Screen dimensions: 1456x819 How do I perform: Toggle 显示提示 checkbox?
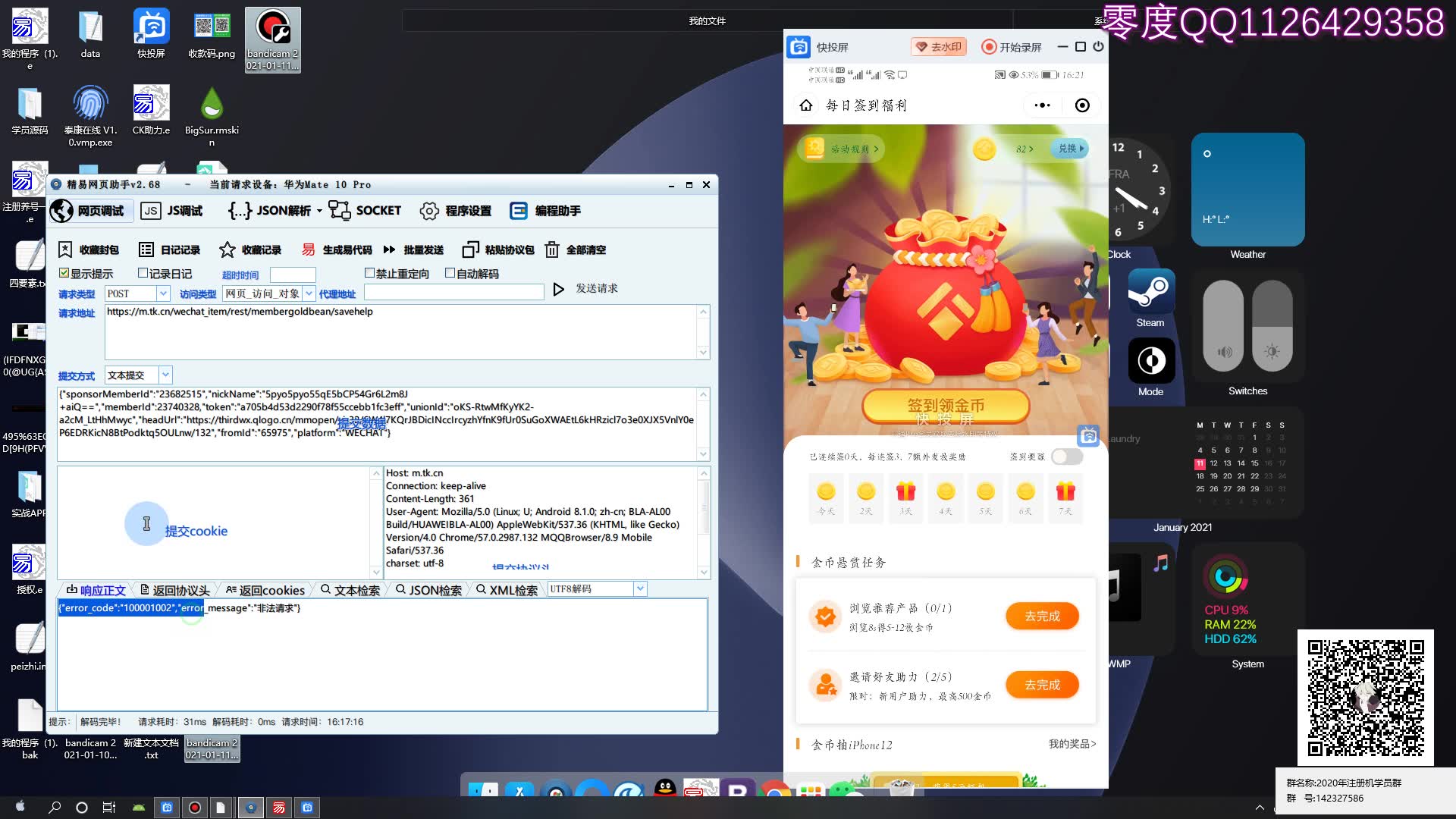click(x=64, y=273)
